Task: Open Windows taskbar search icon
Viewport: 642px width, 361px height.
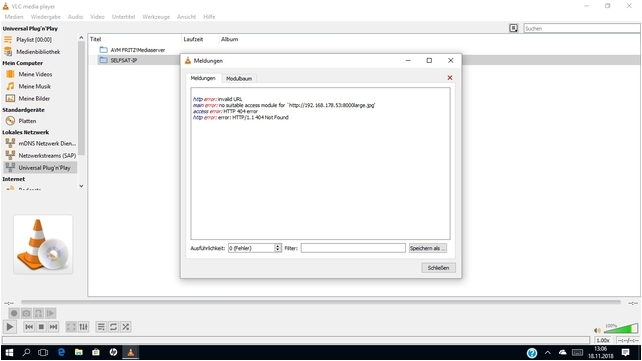Action: click(x=26, y=352)
